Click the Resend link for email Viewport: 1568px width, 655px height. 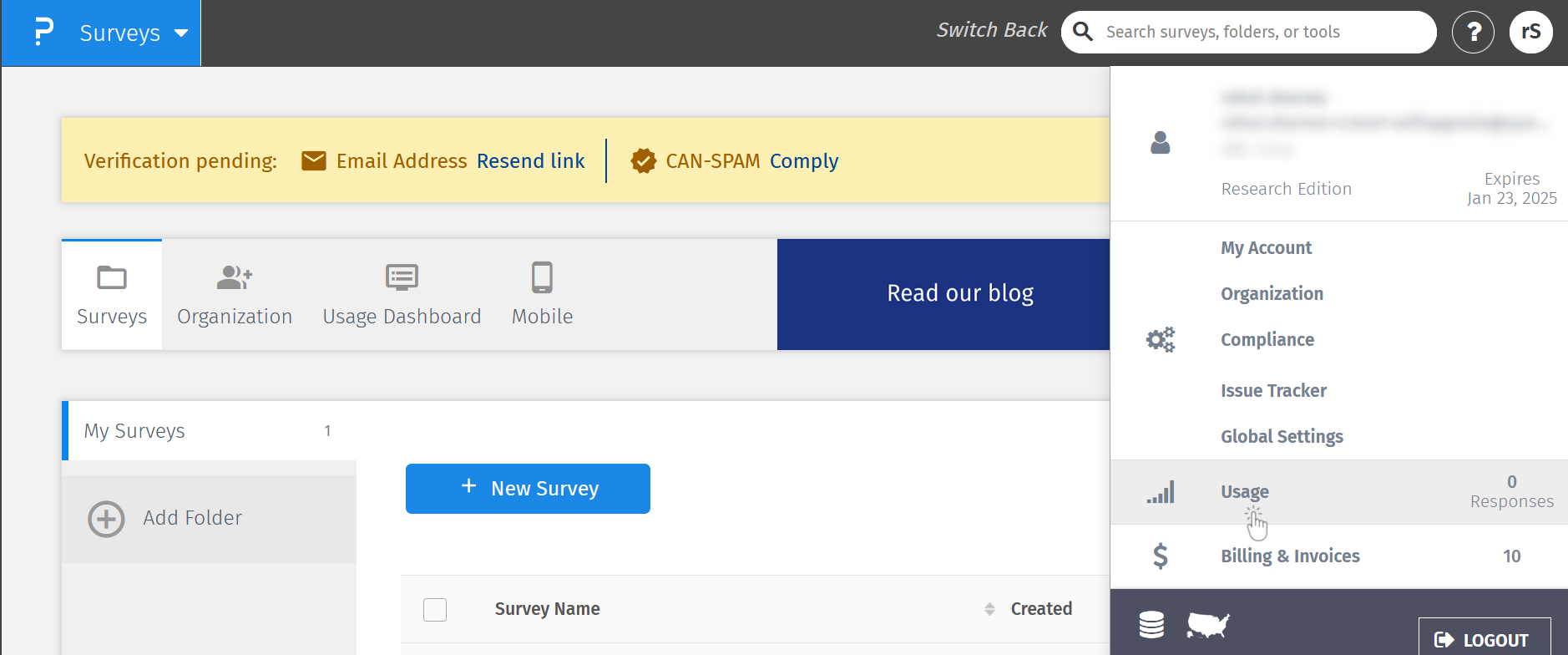click(530, 161)
